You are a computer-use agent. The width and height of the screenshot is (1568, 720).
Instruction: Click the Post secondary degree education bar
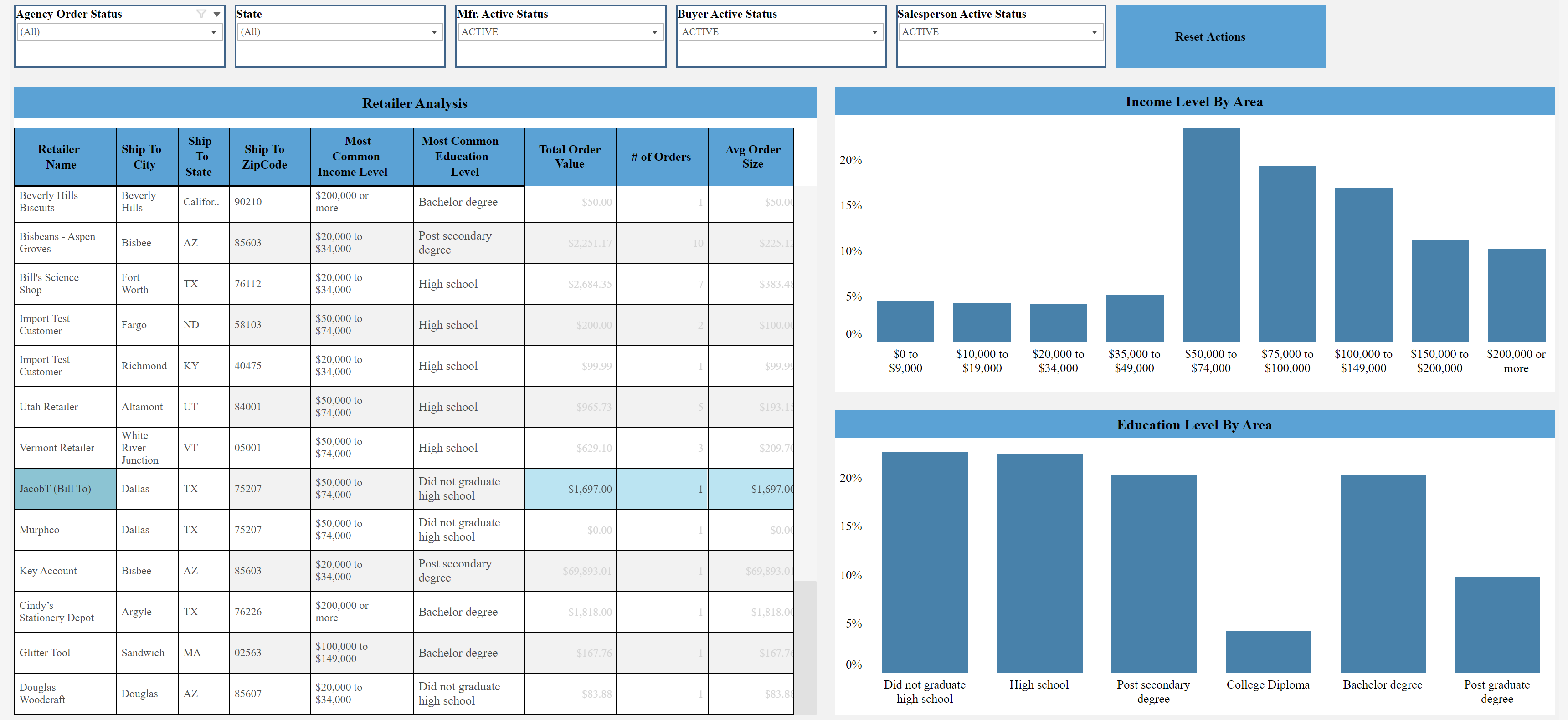pos(1153,574)
